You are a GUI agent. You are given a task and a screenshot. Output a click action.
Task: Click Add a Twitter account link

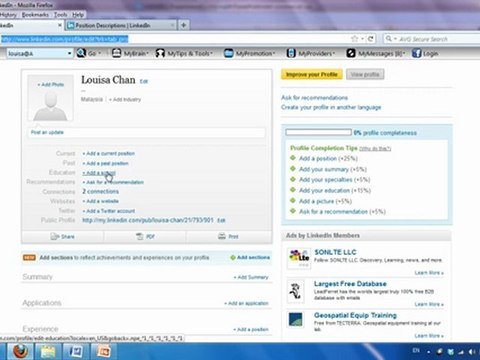point(109,211)
